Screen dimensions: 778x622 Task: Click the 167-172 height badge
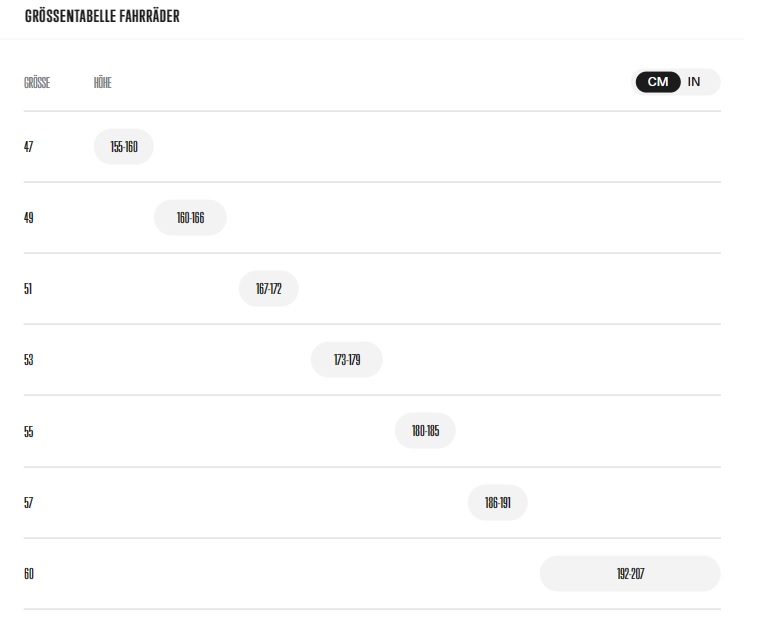pyautogui.click(x=268, y=289)
